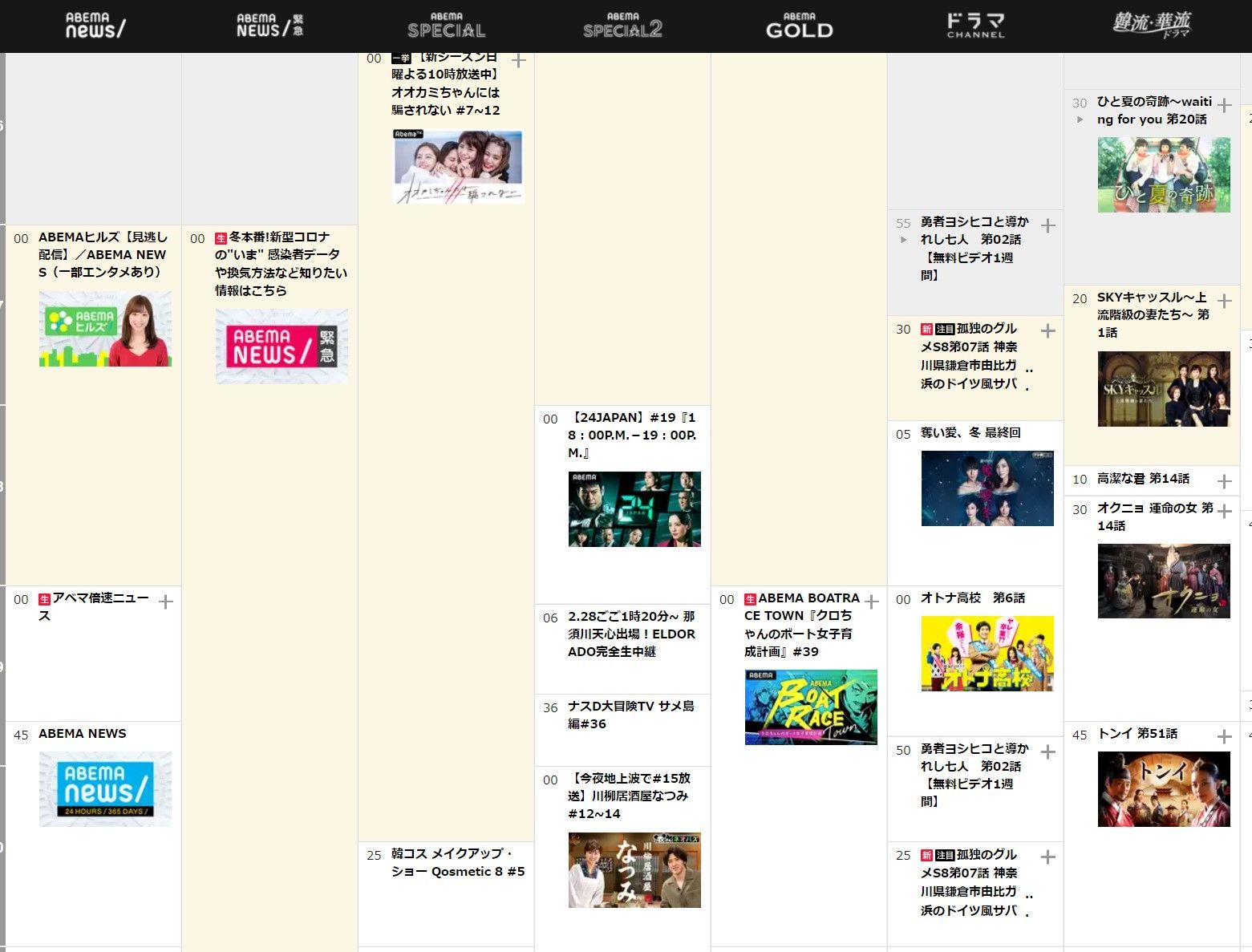Open 奪い愛、冬 thumbnail image
This screenshot has width=1252, height=952.
point(987,488)
